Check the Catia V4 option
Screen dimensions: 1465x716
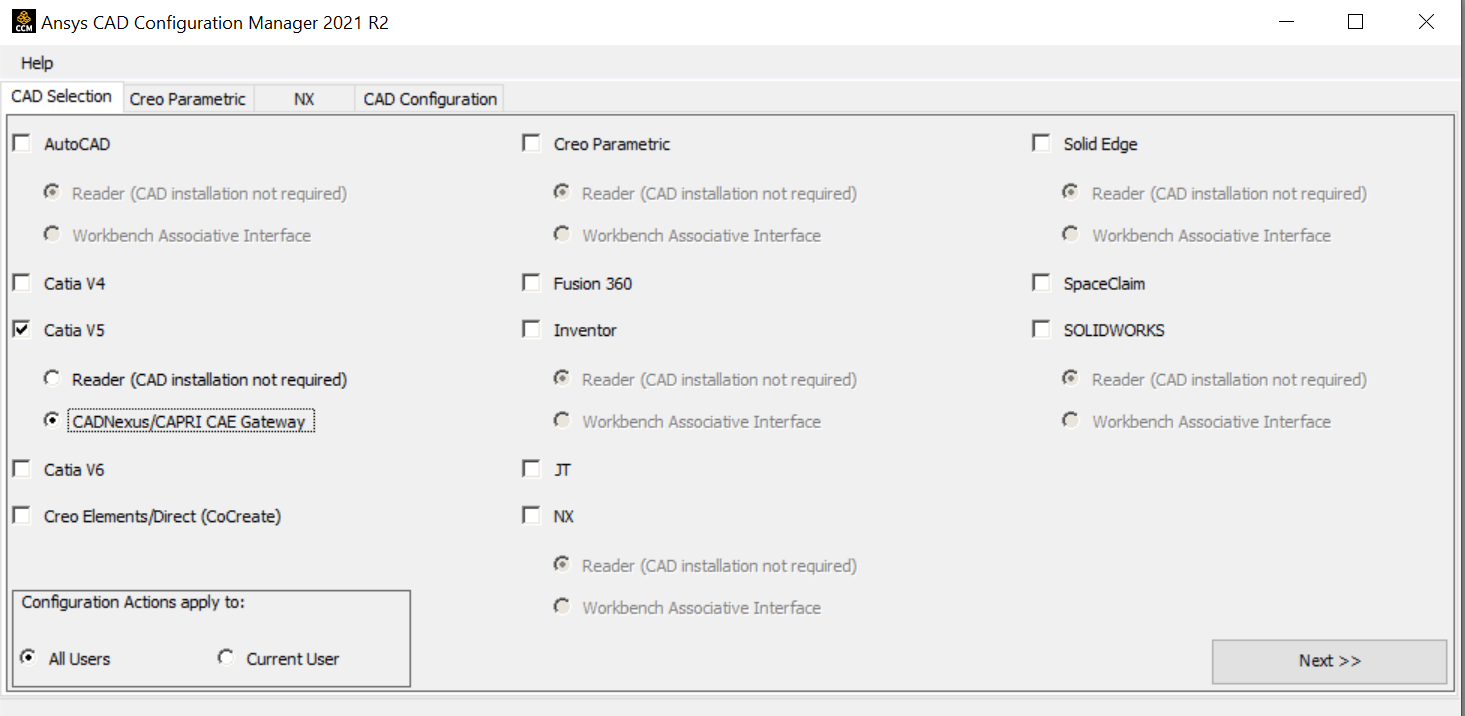(22, 283)
